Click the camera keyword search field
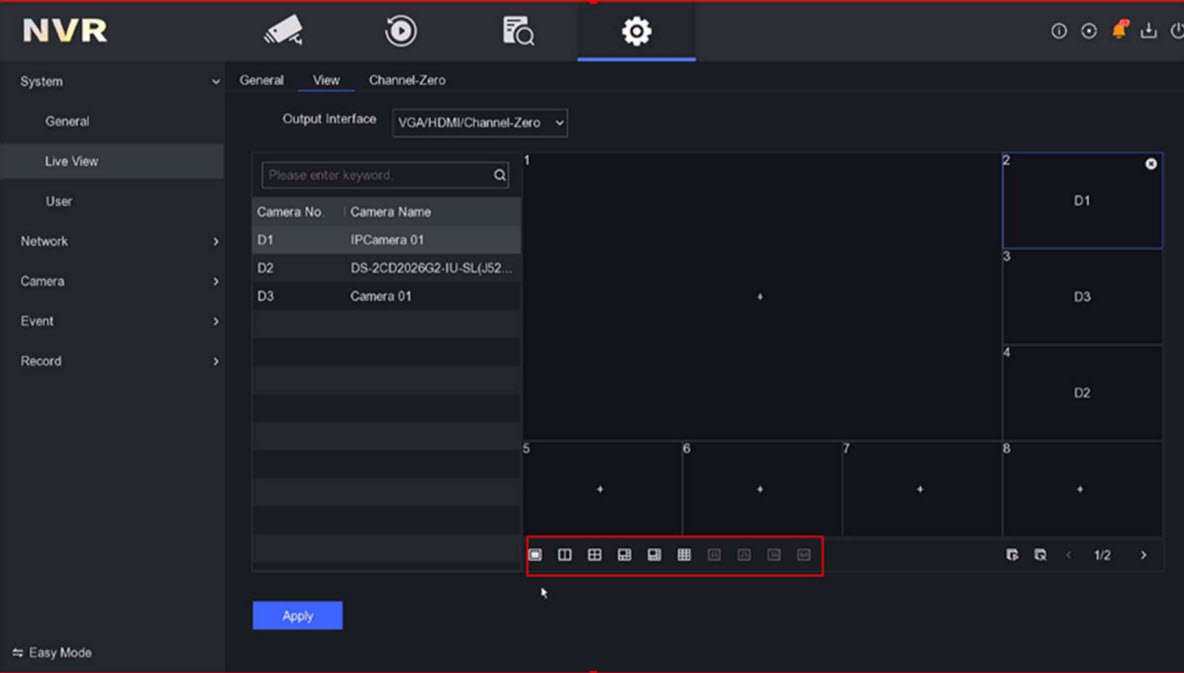The height and width of the screenshot is (673, 1184). 376,175
